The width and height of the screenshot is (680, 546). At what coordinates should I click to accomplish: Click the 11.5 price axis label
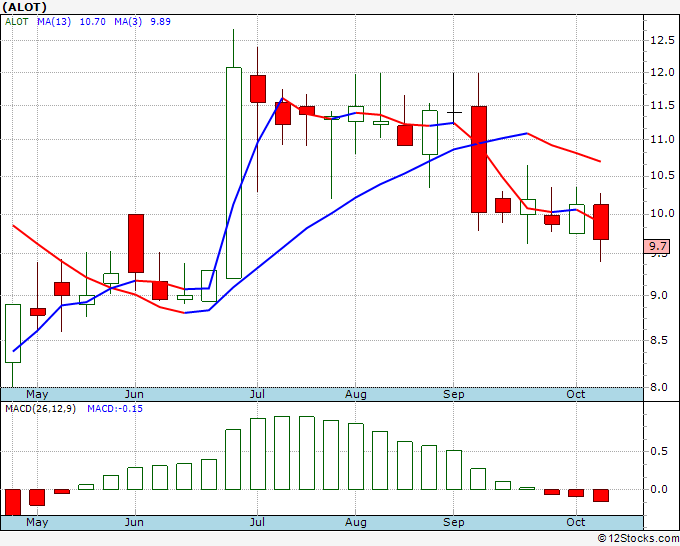pyautogui.click(x=662, y=105)
